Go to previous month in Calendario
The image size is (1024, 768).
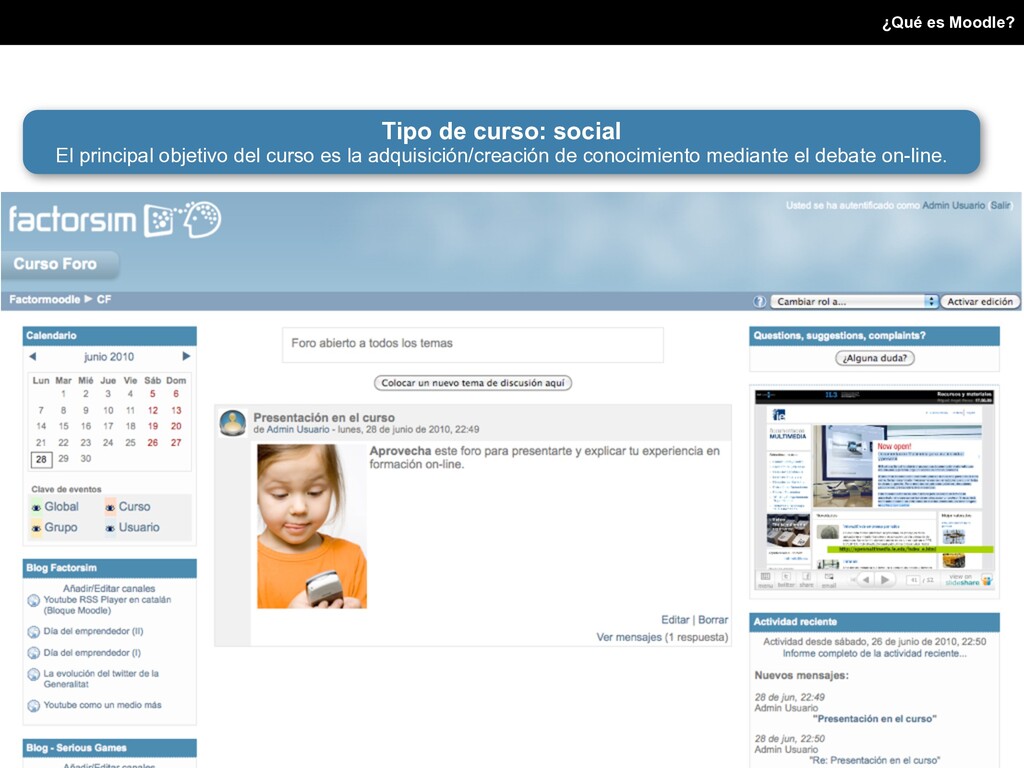point(33,357)
